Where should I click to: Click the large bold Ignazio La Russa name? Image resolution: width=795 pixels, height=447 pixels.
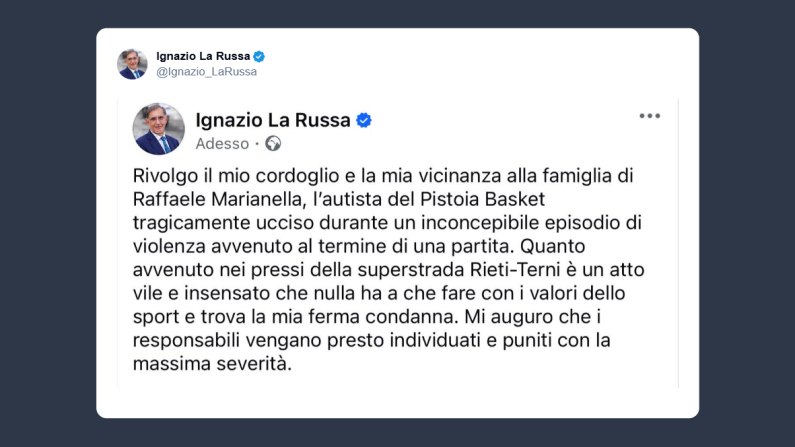[273, 120]
